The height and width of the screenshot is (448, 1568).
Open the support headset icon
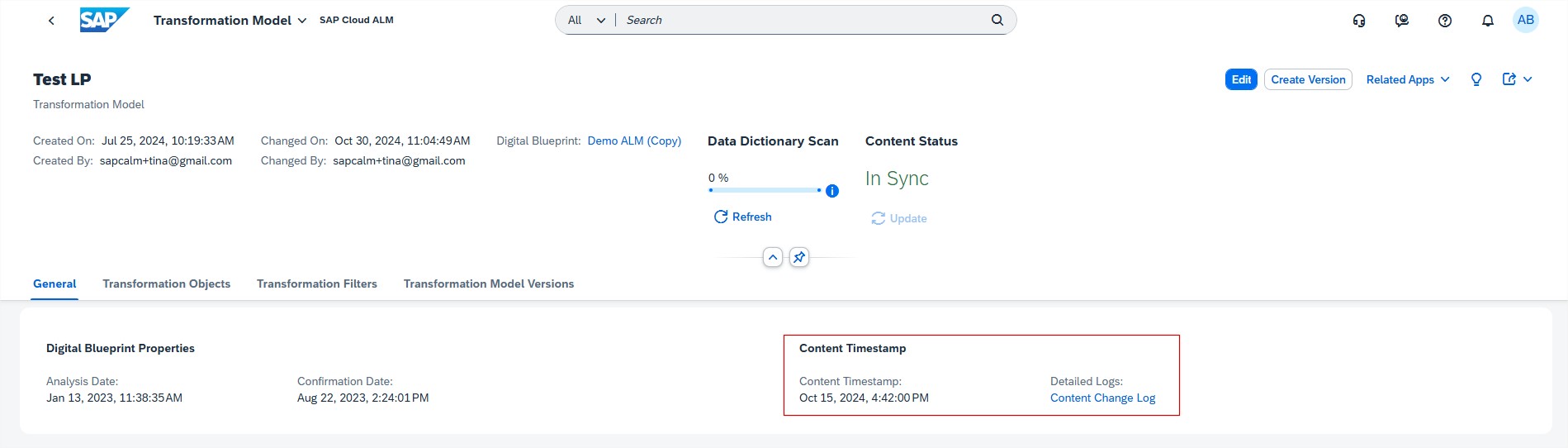pyautogui.click(x=1359, y=21)
